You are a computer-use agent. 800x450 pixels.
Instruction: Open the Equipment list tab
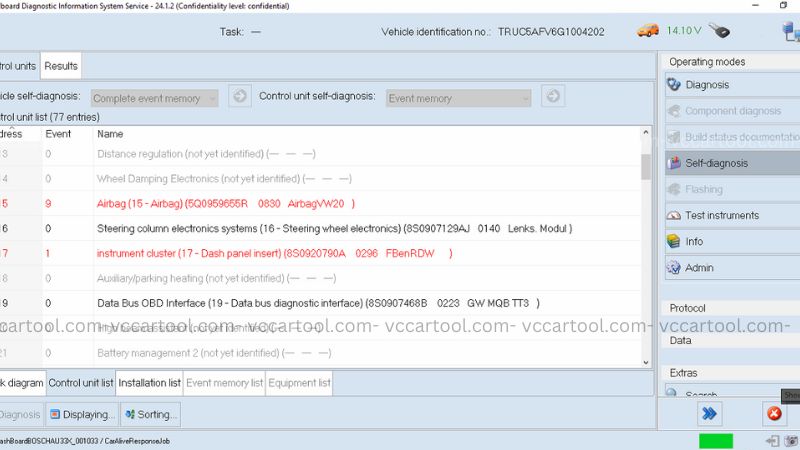[299, 383]
